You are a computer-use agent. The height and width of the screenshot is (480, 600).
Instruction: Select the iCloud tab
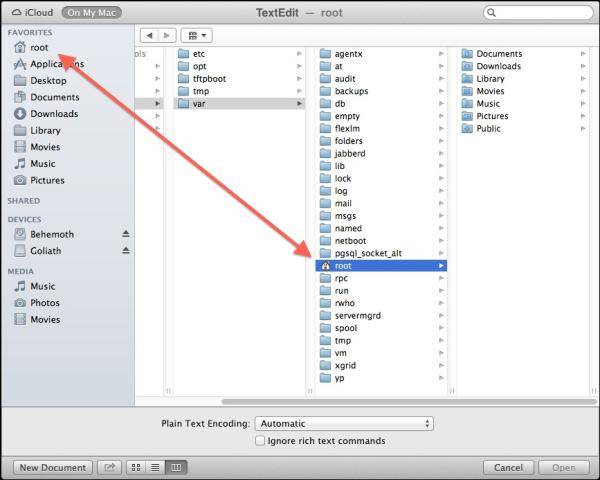coord(32,13)
